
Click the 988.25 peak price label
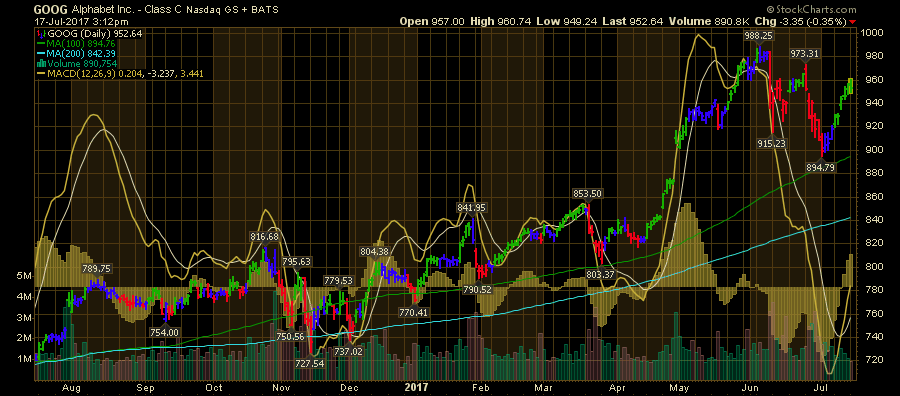pos(759,36)
